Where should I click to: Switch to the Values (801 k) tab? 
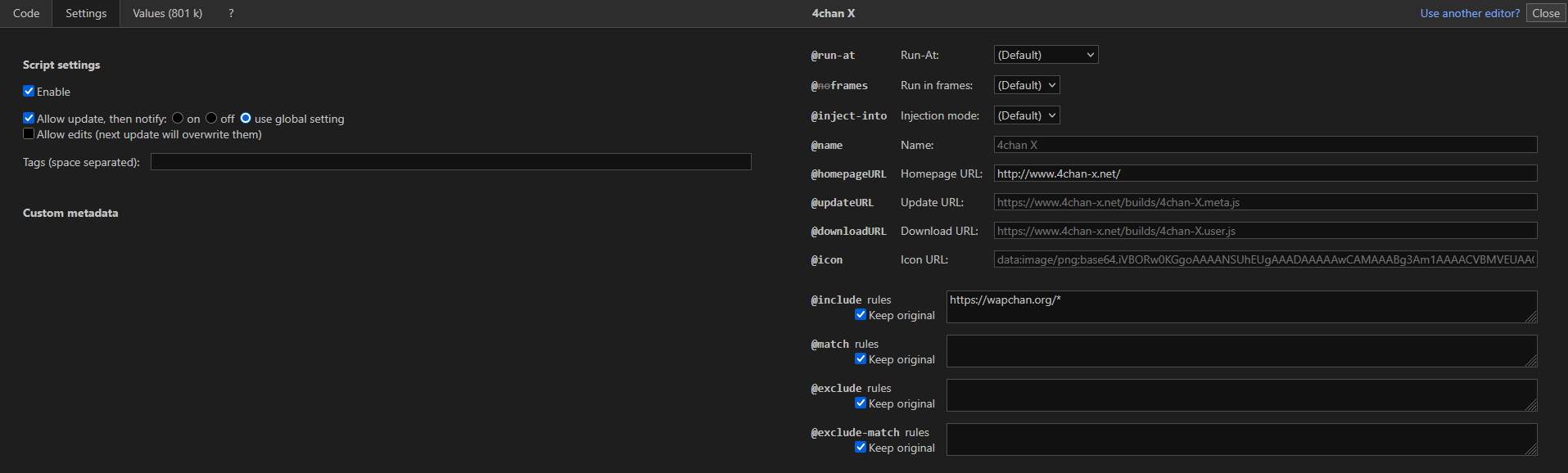tap(167, 13)
